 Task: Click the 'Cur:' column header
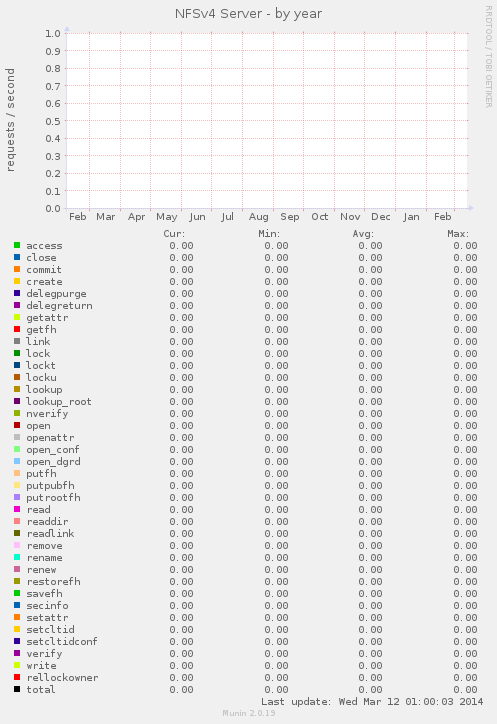(x=174, y=234)
